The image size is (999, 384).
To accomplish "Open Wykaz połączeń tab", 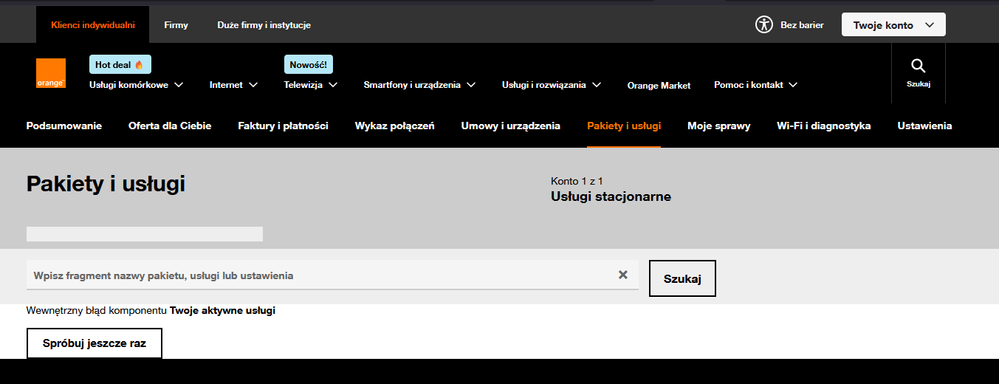I will point(394,126).
